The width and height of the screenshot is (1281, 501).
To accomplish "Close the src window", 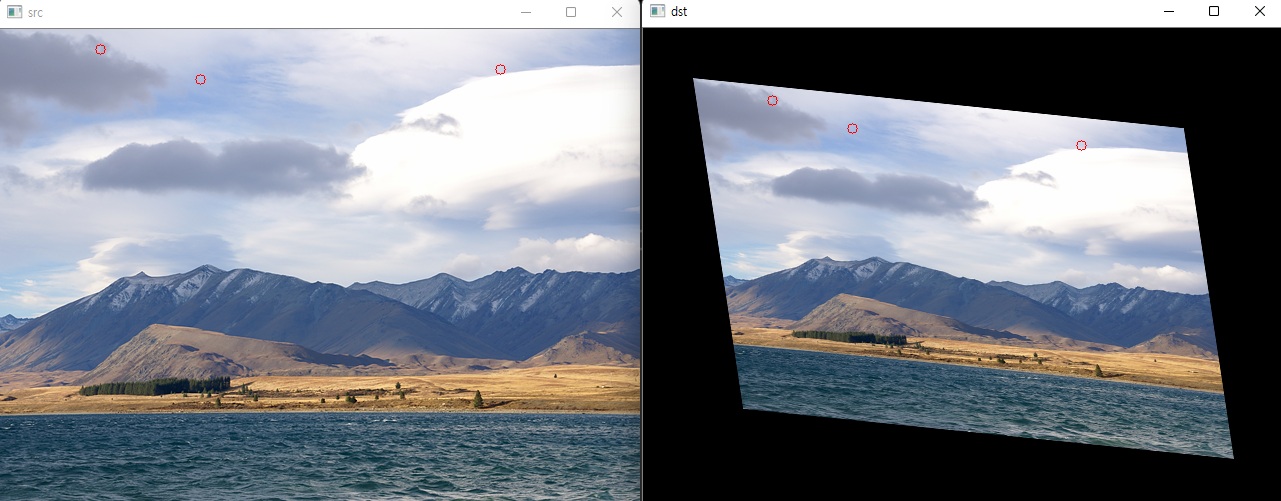I will coord(617,12).
